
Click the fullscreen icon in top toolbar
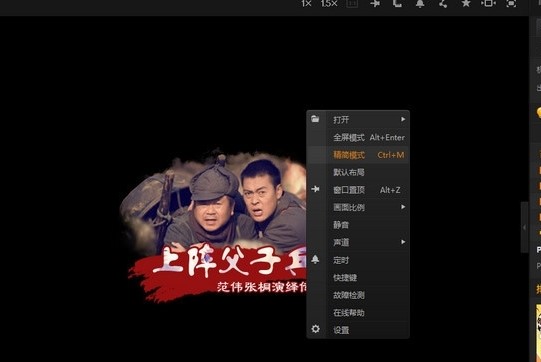pos(511,3)
